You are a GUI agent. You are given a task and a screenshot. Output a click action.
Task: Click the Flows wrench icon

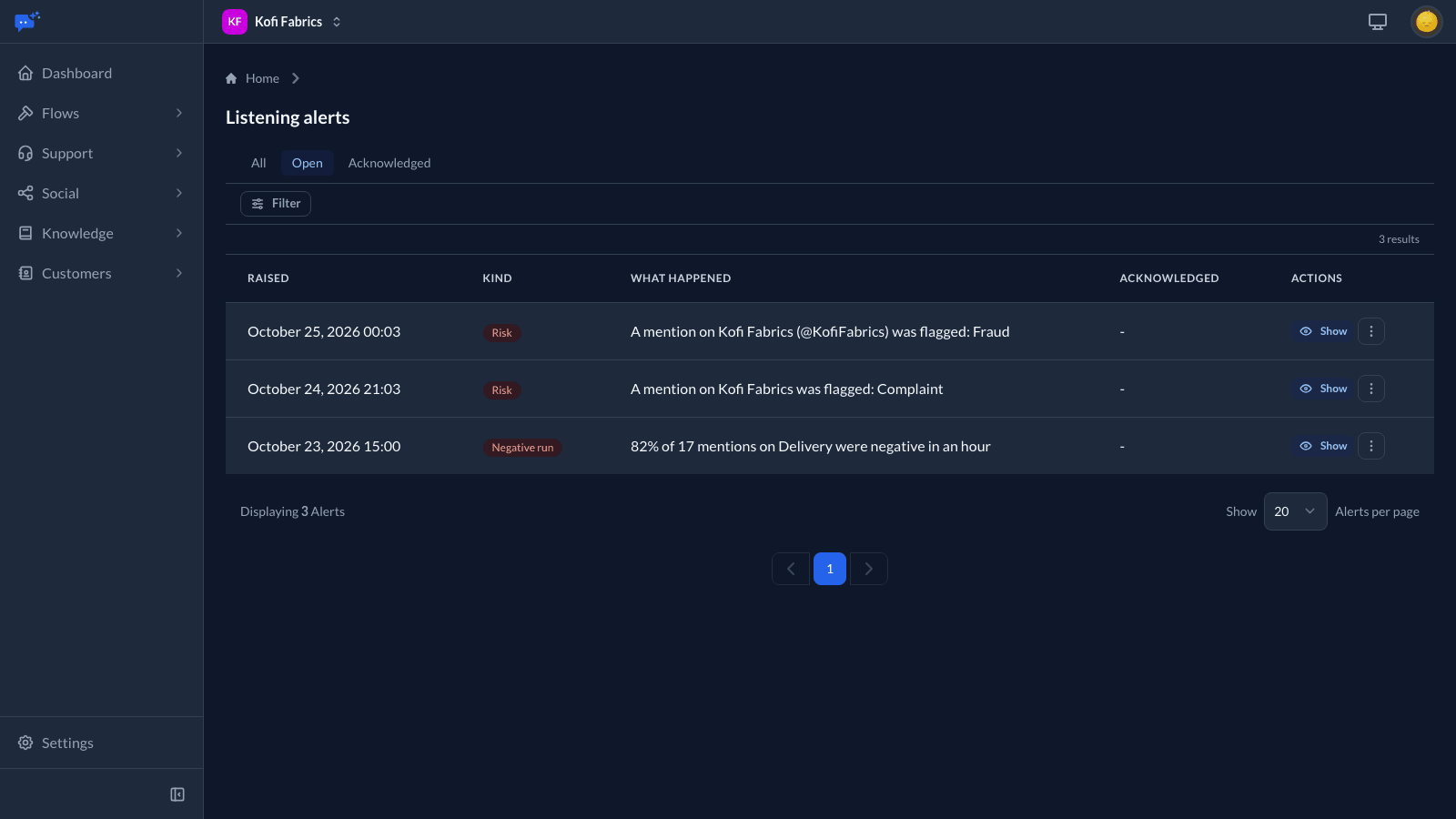25,113
